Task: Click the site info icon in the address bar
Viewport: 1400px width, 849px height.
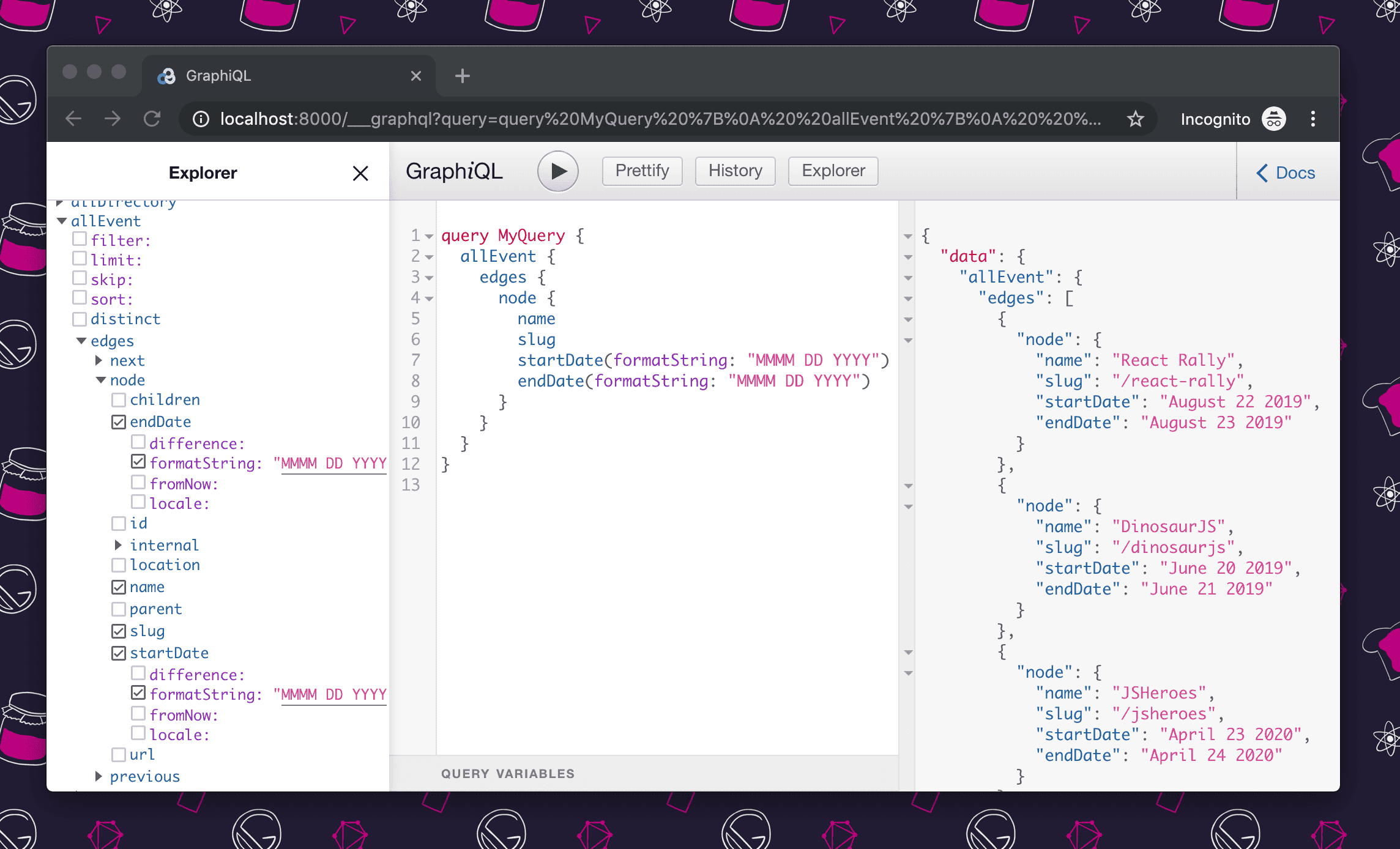Action: pos(201,119)
